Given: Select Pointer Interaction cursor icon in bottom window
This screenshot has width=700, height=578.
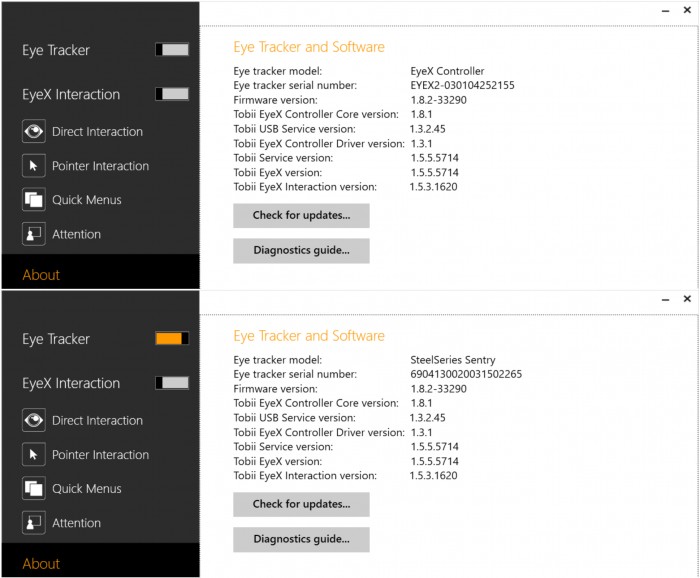Looking at the screenshot, I should pos(34,454).
